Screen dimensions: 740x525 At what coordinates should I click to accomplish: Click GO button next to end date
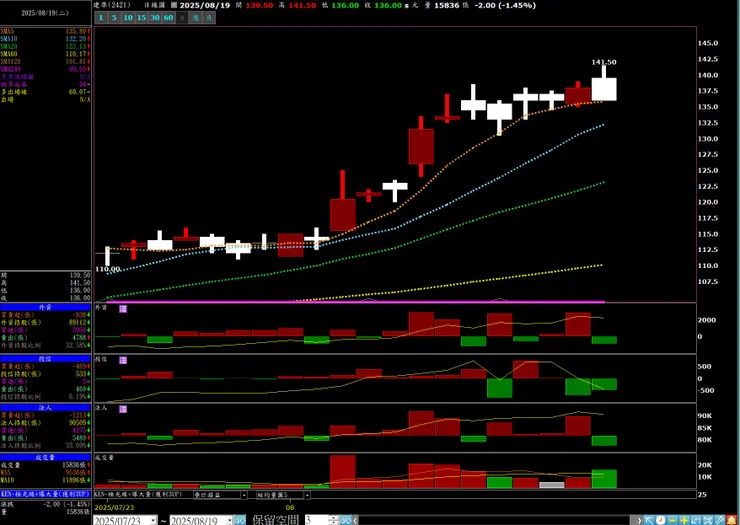240,520
